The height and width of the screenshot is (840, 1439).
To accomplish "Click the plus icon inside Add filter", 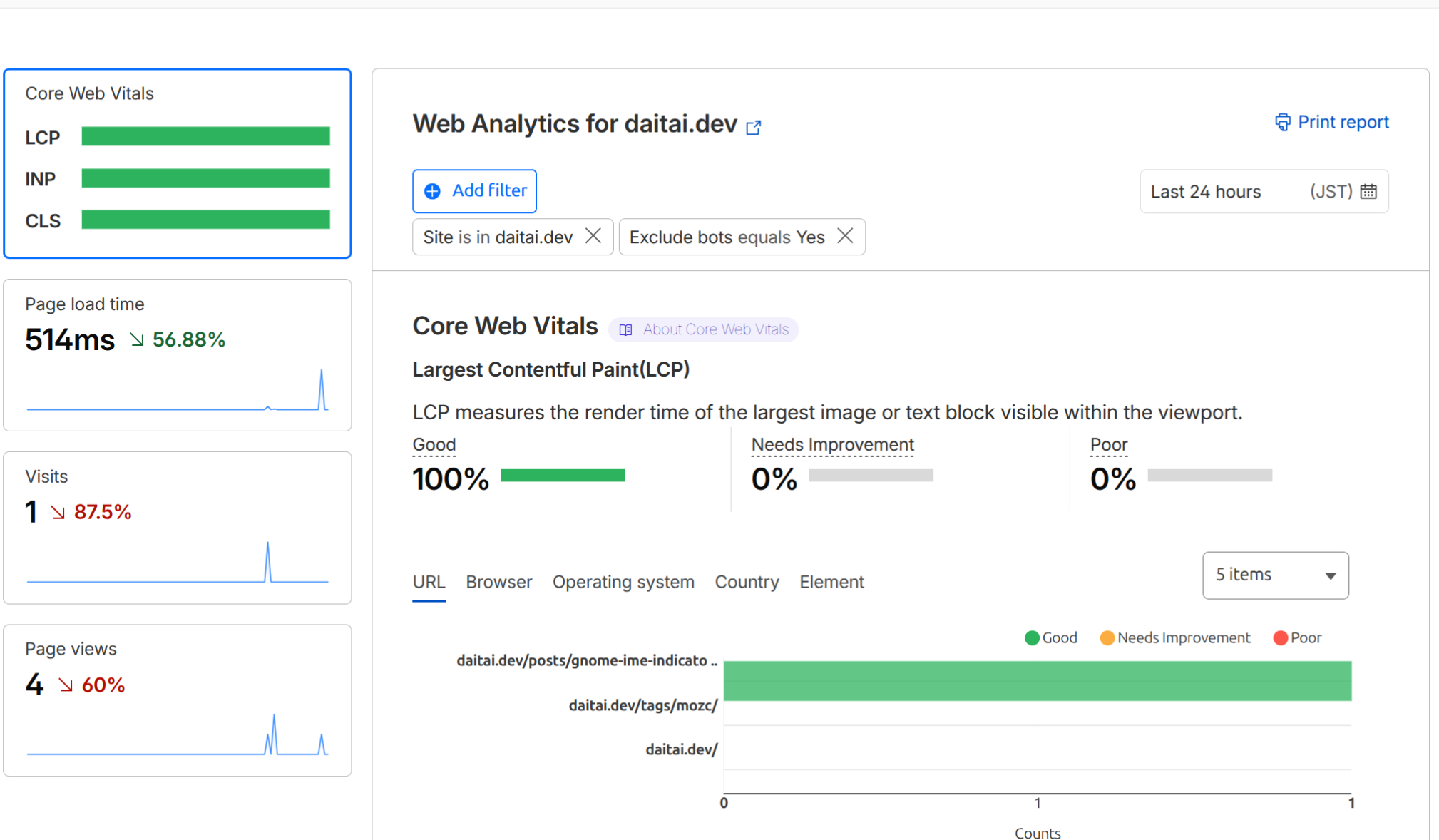I will pos(432,191).
